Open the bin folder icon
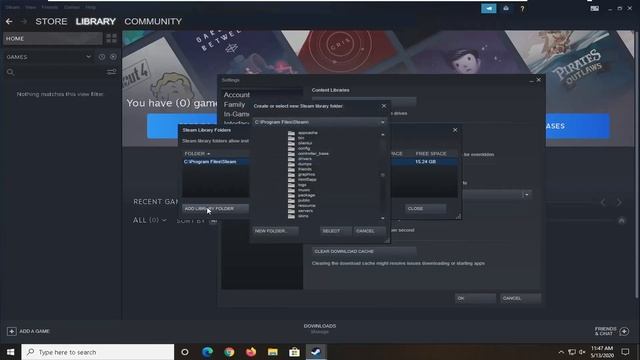Screen dimensions: 640x360 point(291,138)
